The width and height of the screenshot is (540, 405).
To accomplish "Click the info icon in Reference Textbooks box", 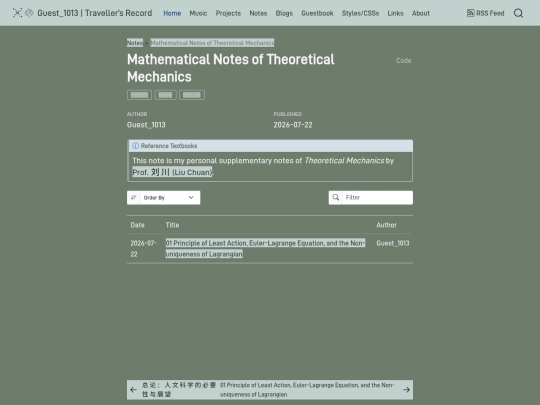I will pos(136,146).
